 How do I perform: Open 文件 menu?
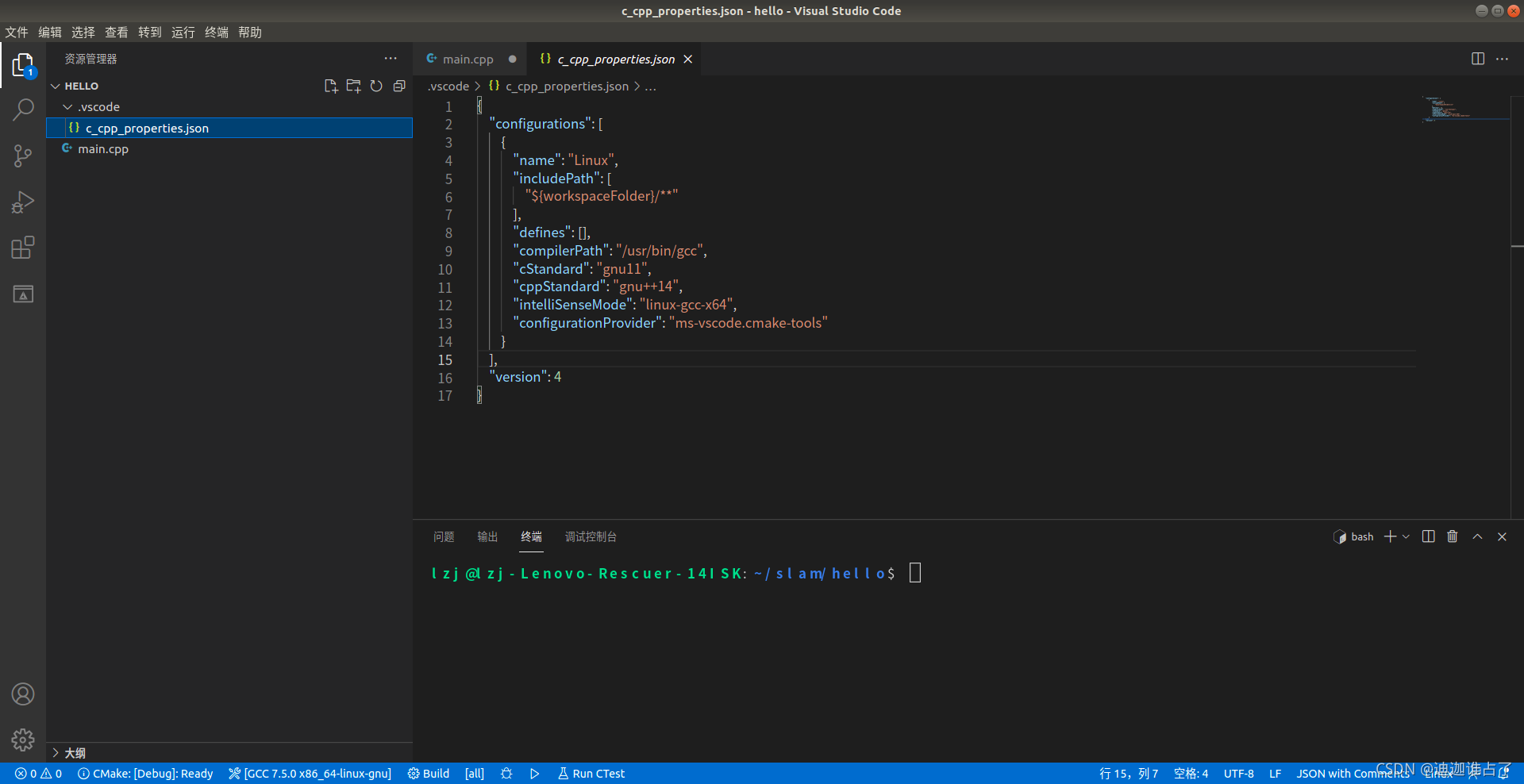pyautogui.click(x=17, y=32)
